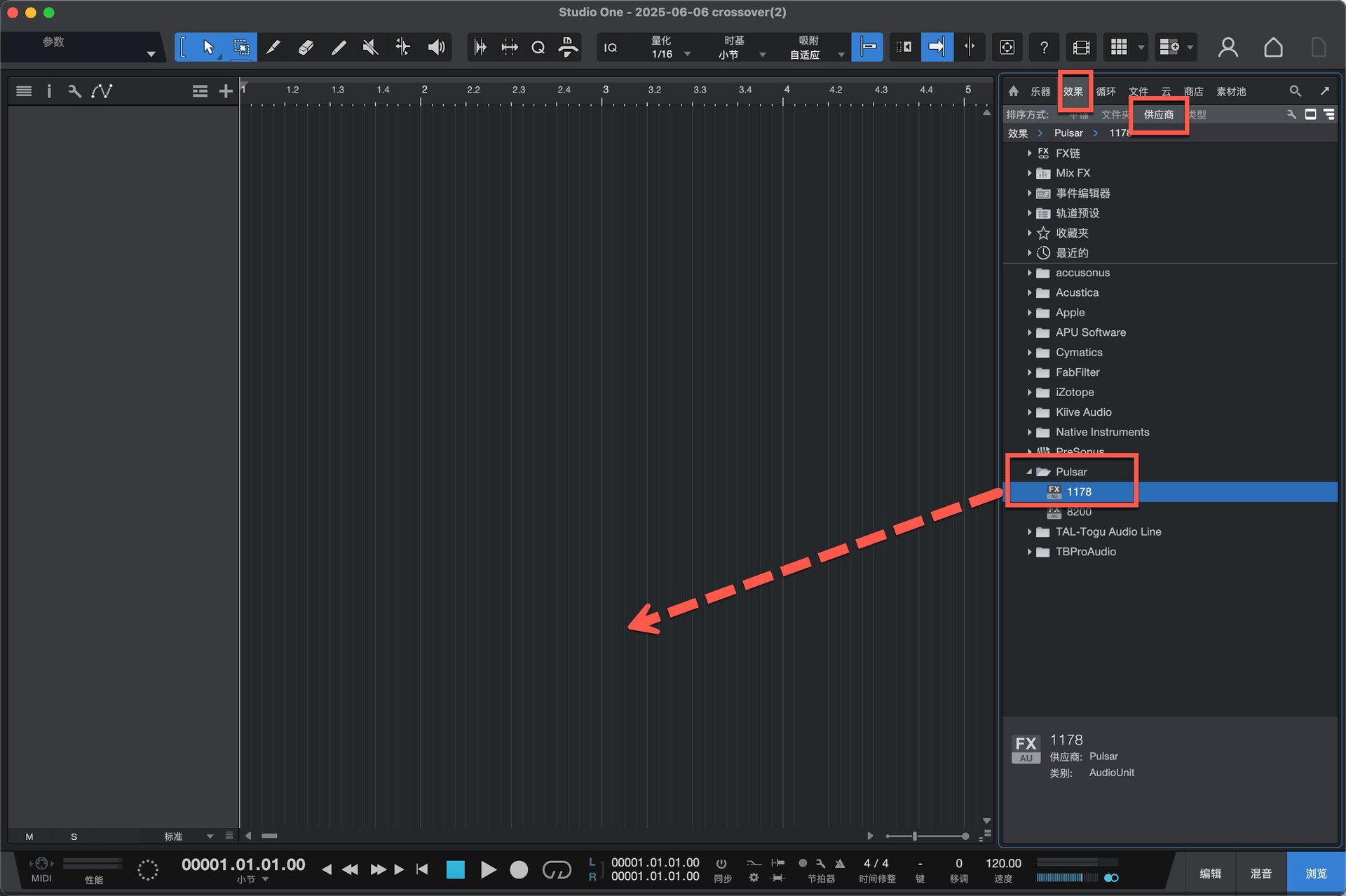Expand the iZotope folder
This screenshot has width=1346, height=896.
(1029, 392)
